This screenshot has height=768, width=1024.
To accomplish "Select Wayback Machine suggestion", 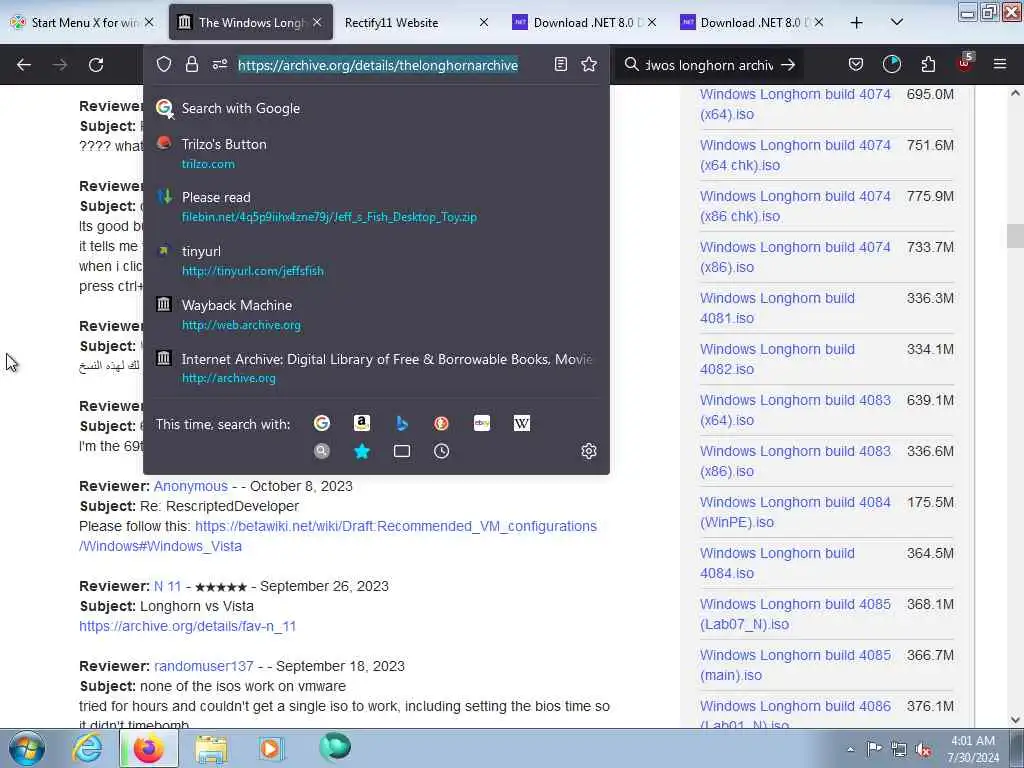I will click(x=376, y=314).
